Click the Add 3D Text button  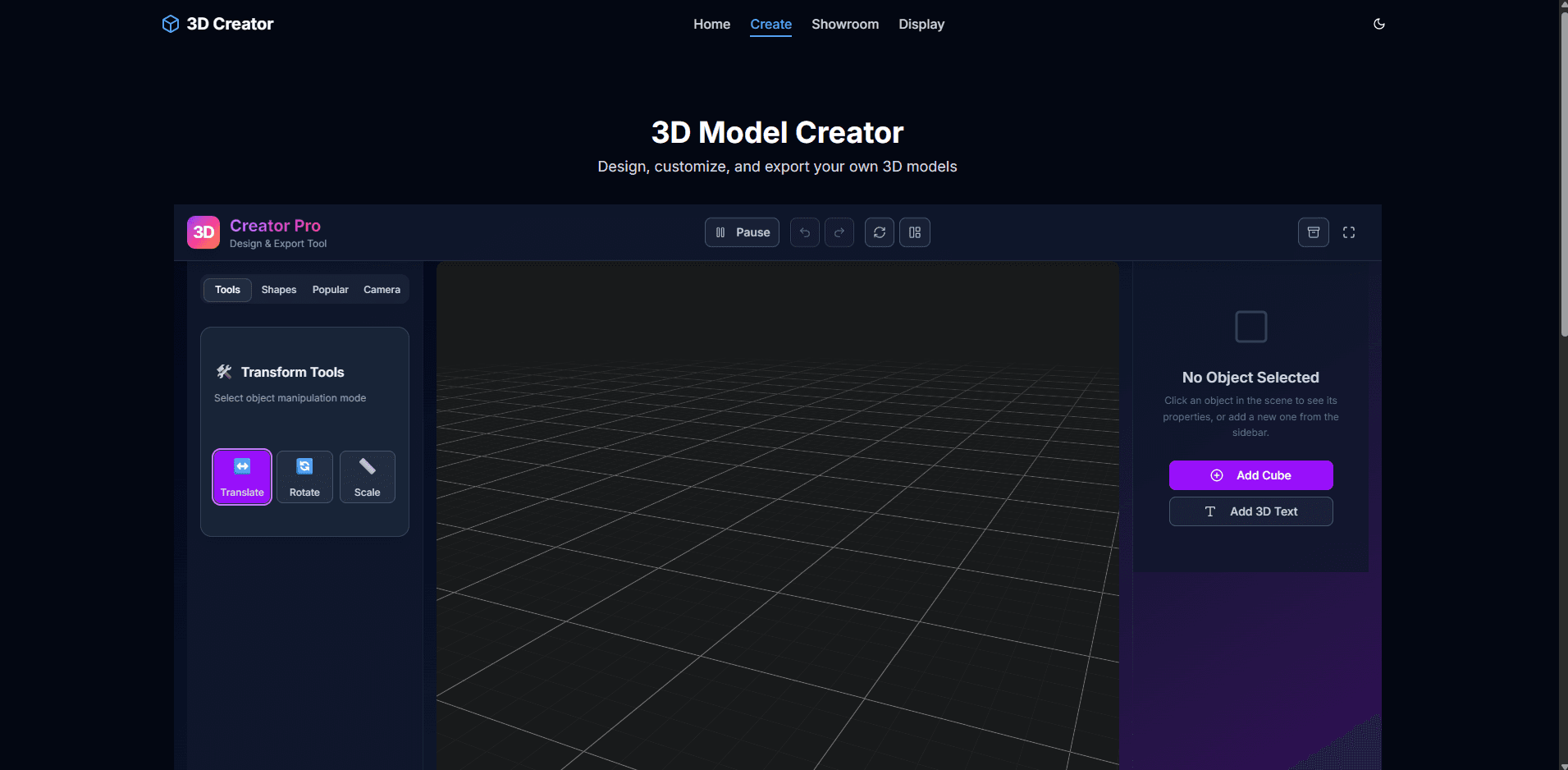(x=1250, y=511)
